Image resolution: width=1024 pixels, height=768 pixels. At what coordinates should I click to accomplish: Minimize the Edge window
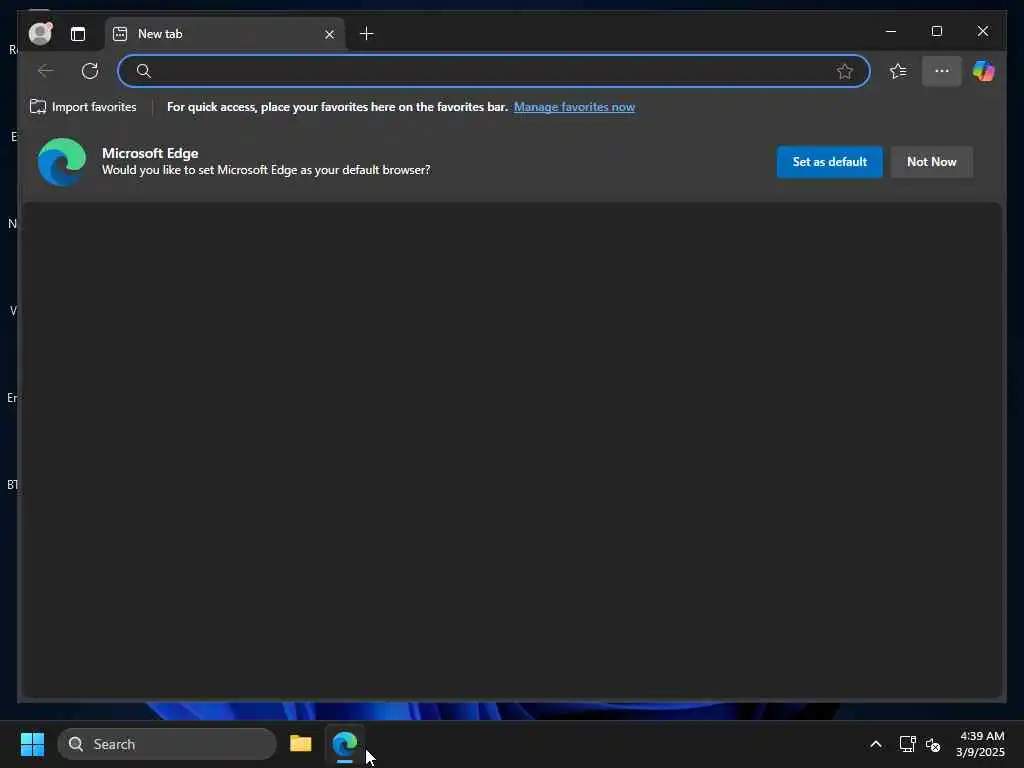point(891,31)
